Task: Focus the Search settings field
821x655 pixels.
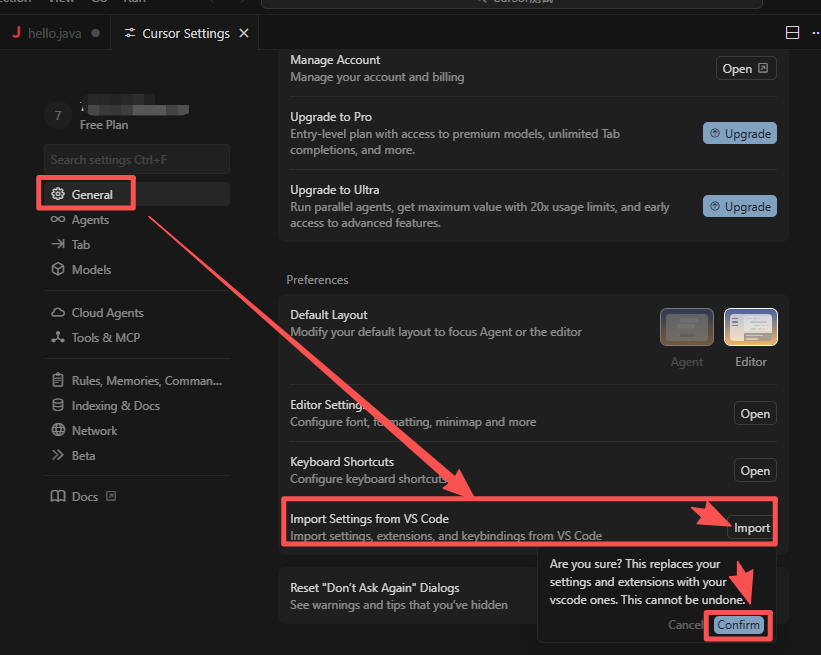Action: pos(137,159)
